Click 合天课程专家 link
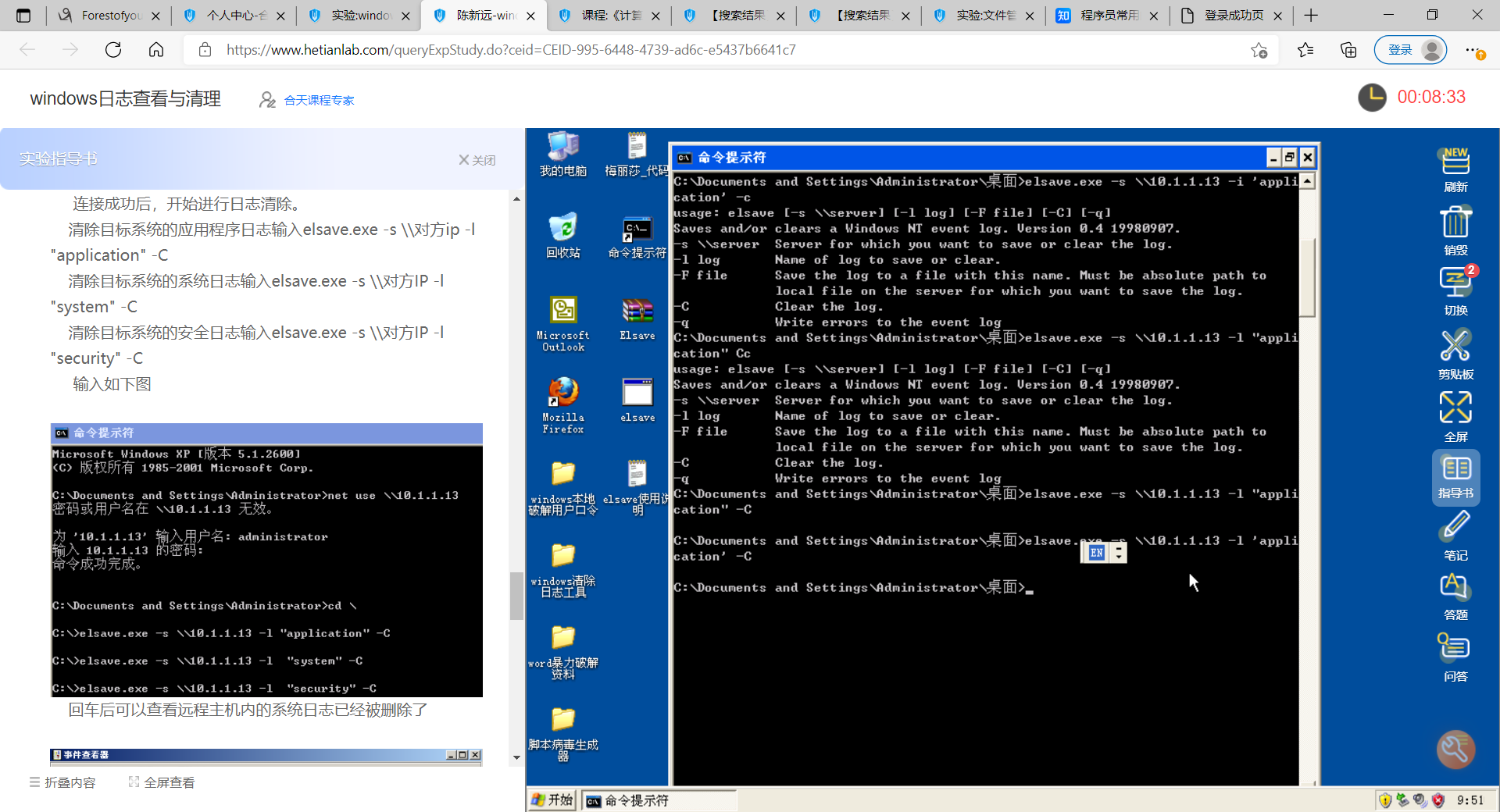This screenshot has height=812, width=1500. [x=319, y=100]
